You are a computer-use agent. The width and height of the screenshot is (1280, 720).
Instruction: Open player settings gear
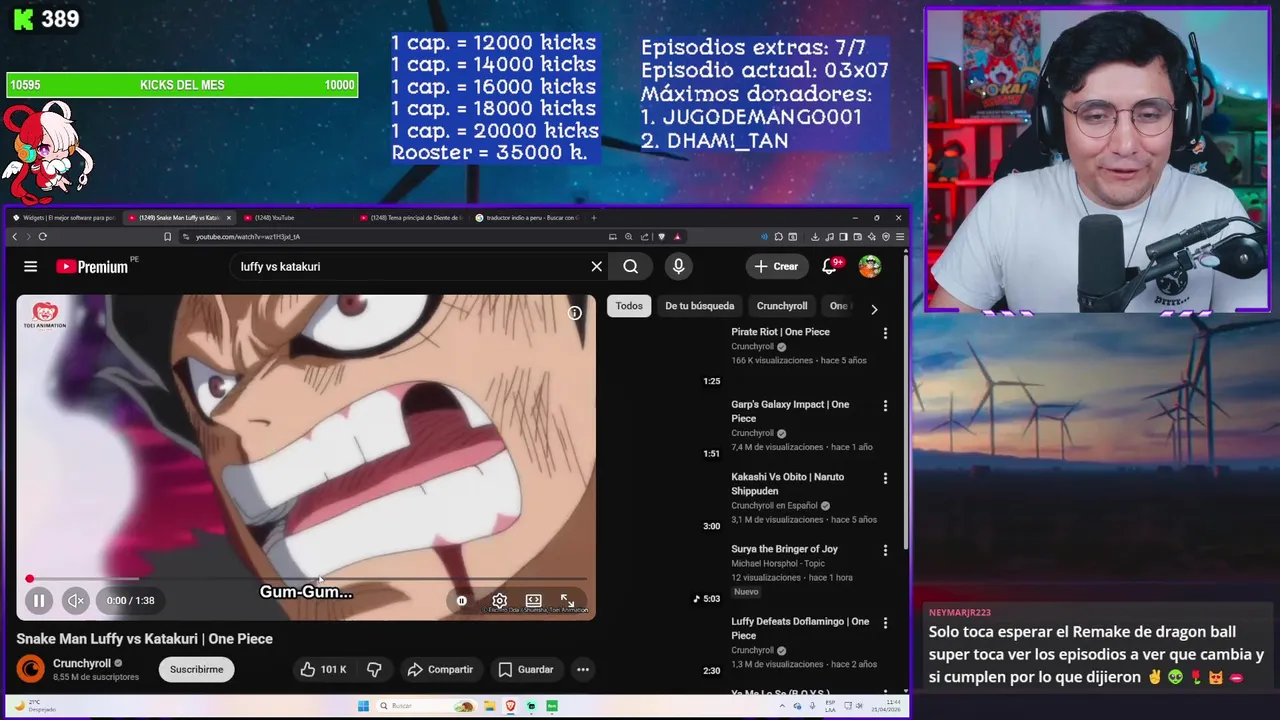click(499, 601)
